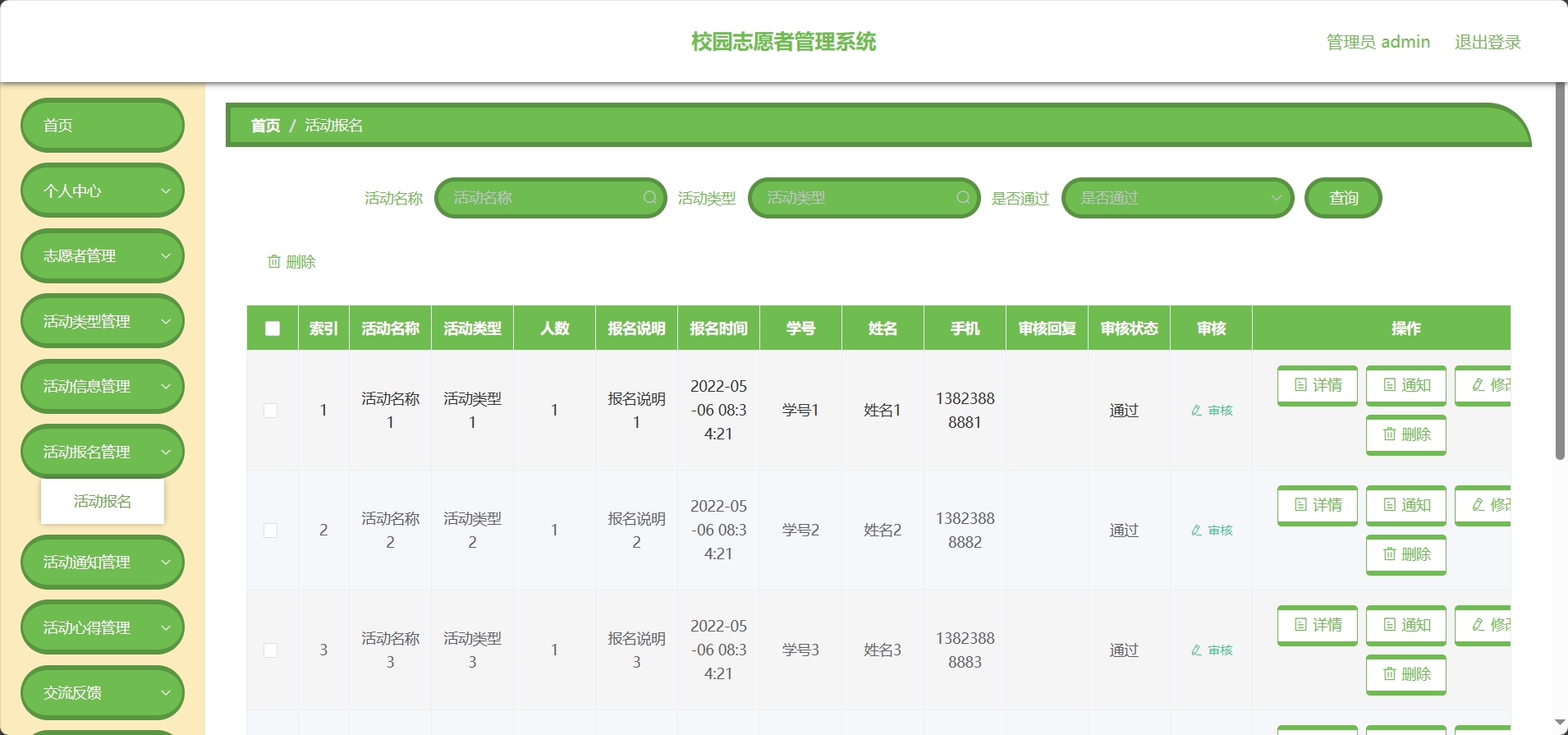This screenshot has height=735, width=1568.
Task: Delete the 姓名2 registration row
Action: tap(1406, 554)
